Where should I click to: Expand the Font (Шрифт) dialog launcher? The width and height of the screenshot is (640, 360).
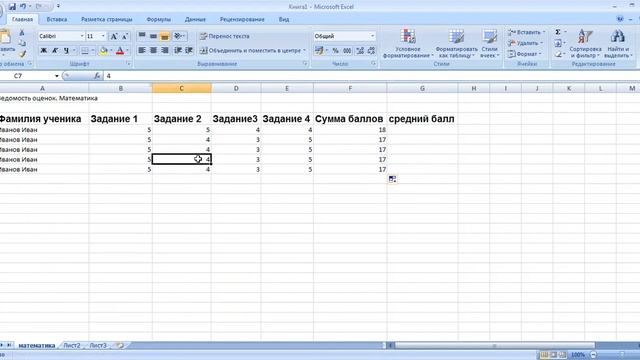tap(128, 64)
